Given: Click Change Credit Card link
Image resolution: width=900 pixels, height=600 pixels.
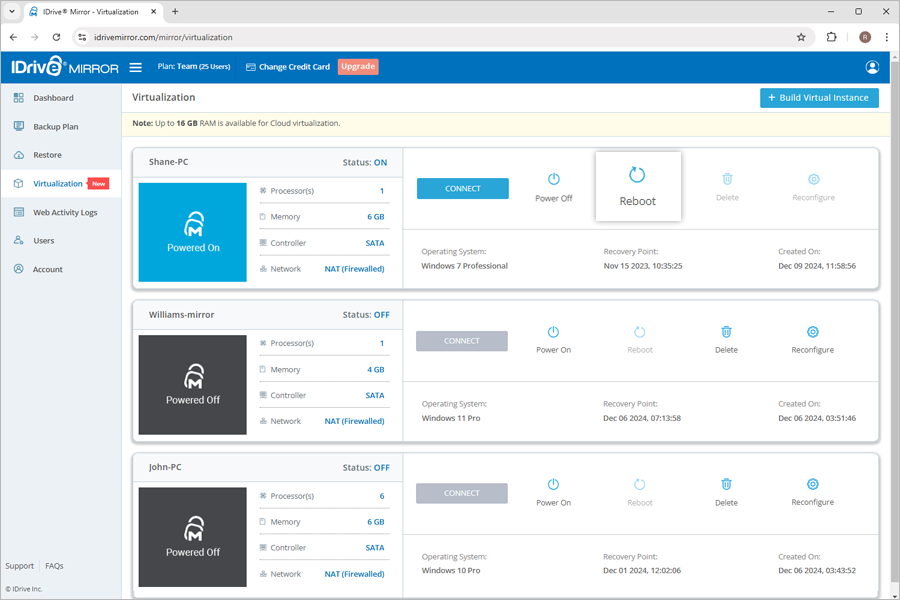Looking at the screenshot, I should pos(288,67).
